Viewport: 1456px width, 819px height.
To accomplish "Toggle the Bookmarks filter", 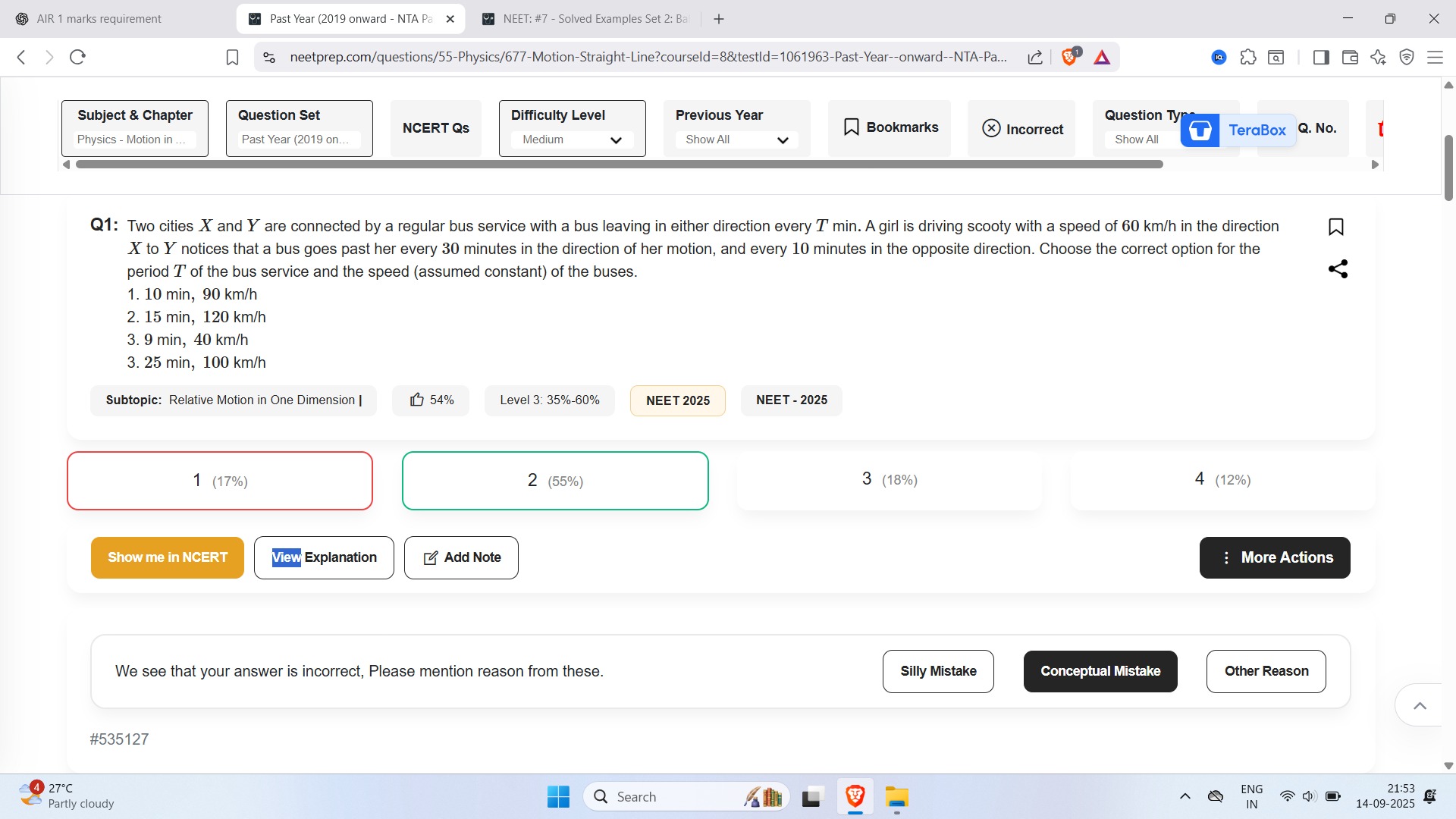I will tap(890, 127).
